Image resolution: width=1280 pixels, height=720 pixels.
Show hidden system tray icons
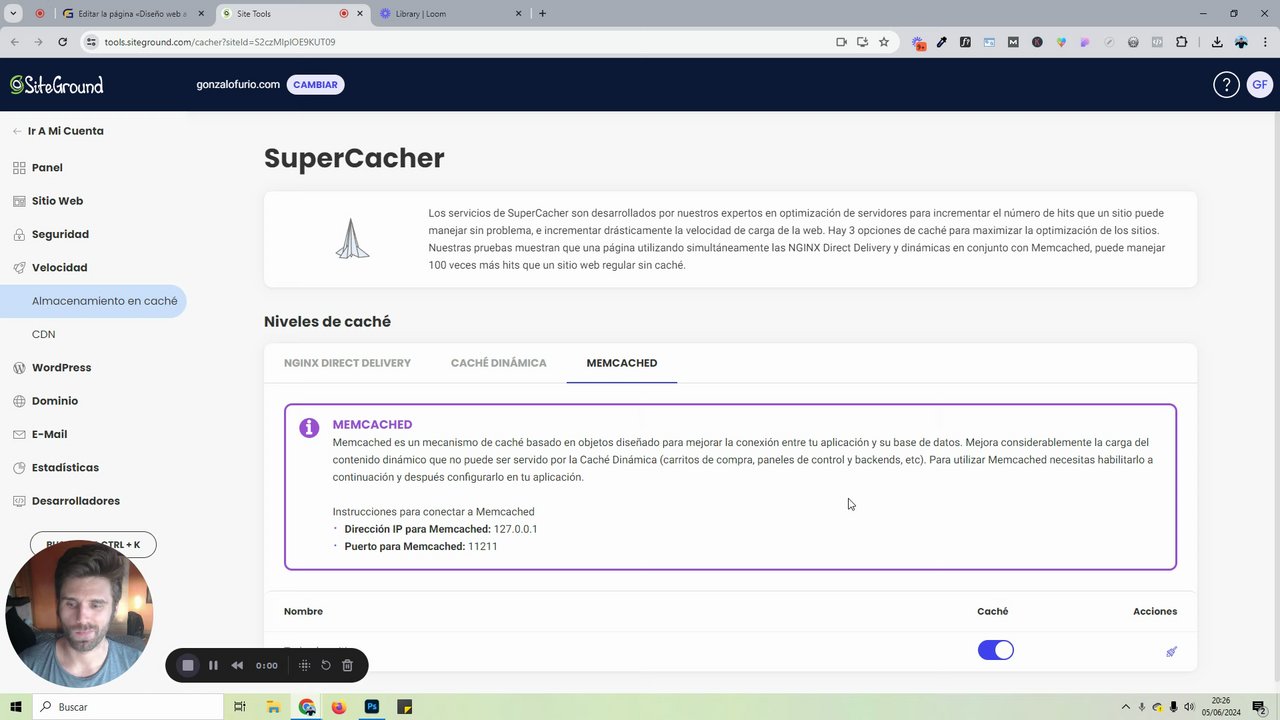1125,707
